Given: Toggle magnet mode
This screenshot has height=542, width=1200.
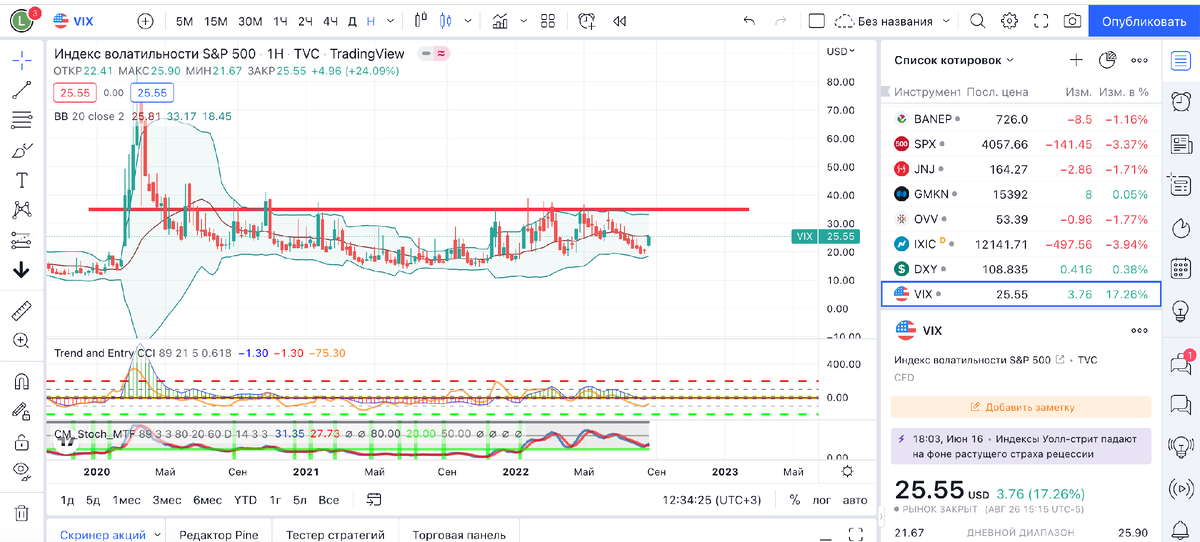Looking at the screenshot, I should (21, 381).
